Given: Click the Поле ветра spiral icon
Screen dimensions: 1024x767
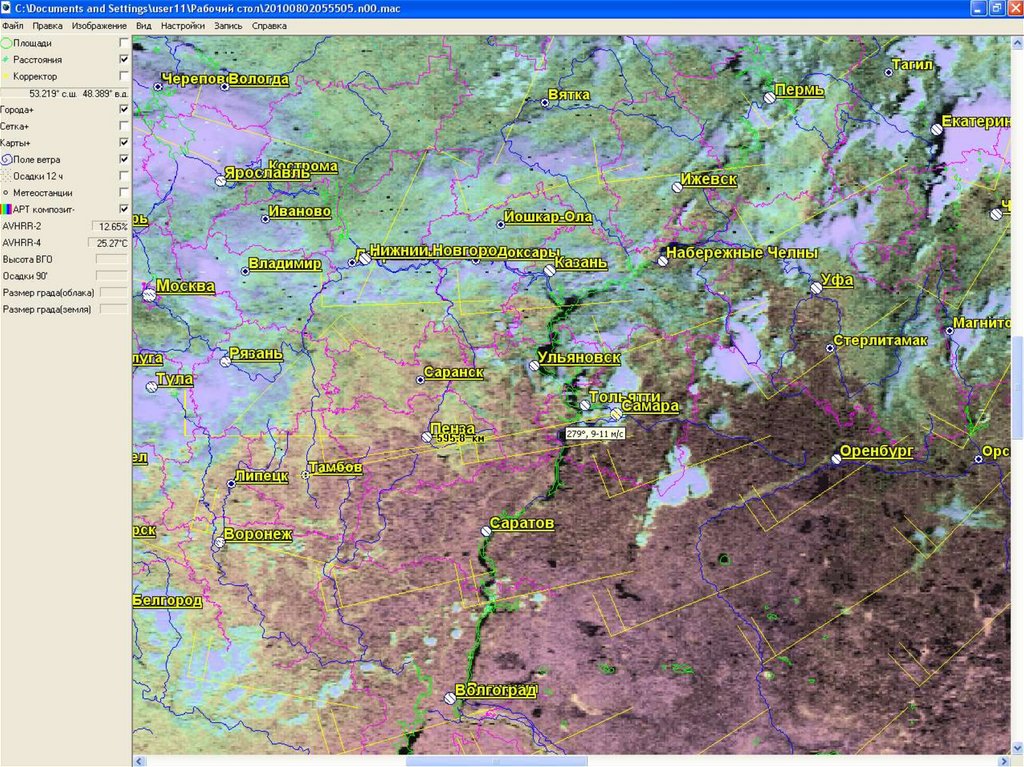Looking at the screenshot, I should coord(6,159).
